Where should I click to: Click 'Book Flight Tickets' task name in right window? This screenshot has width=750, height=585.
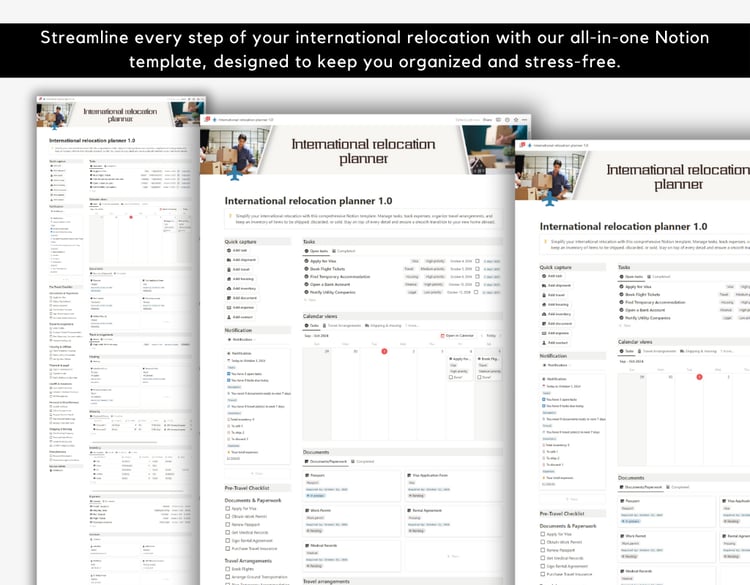click(642, 295)
